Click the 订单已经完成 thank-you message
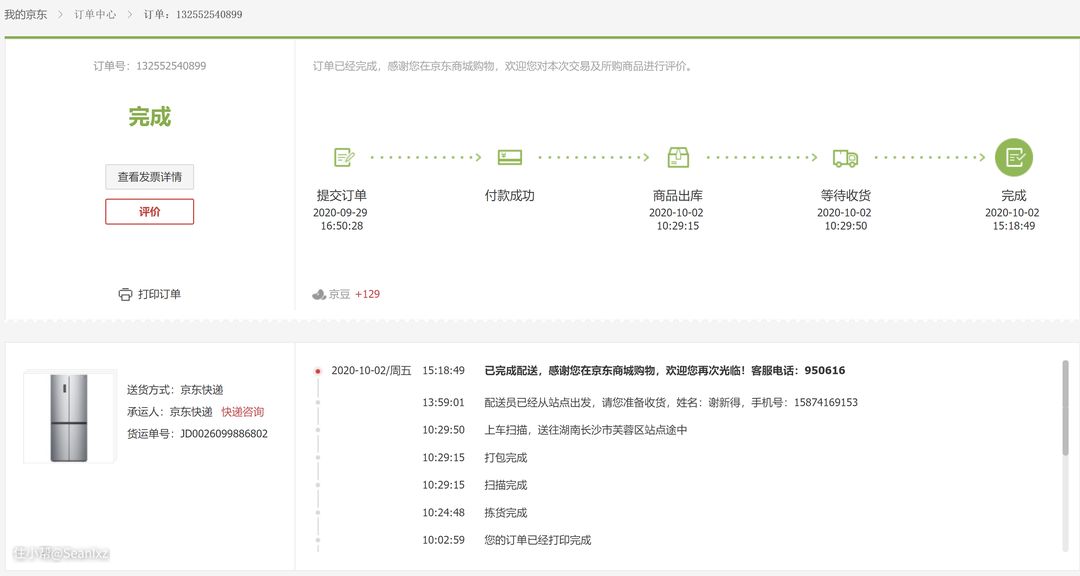 point(503,66)
